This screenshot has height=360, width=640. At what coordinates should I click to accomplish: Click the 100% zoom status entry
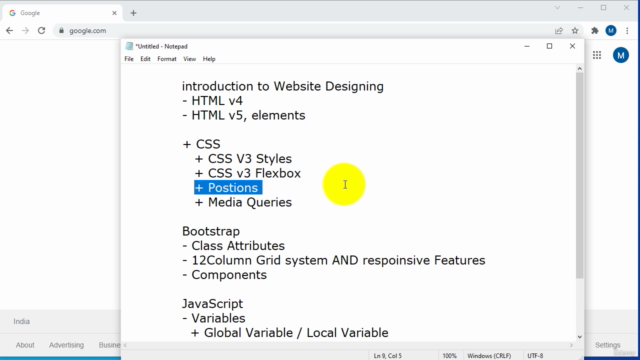pos(449,356)
